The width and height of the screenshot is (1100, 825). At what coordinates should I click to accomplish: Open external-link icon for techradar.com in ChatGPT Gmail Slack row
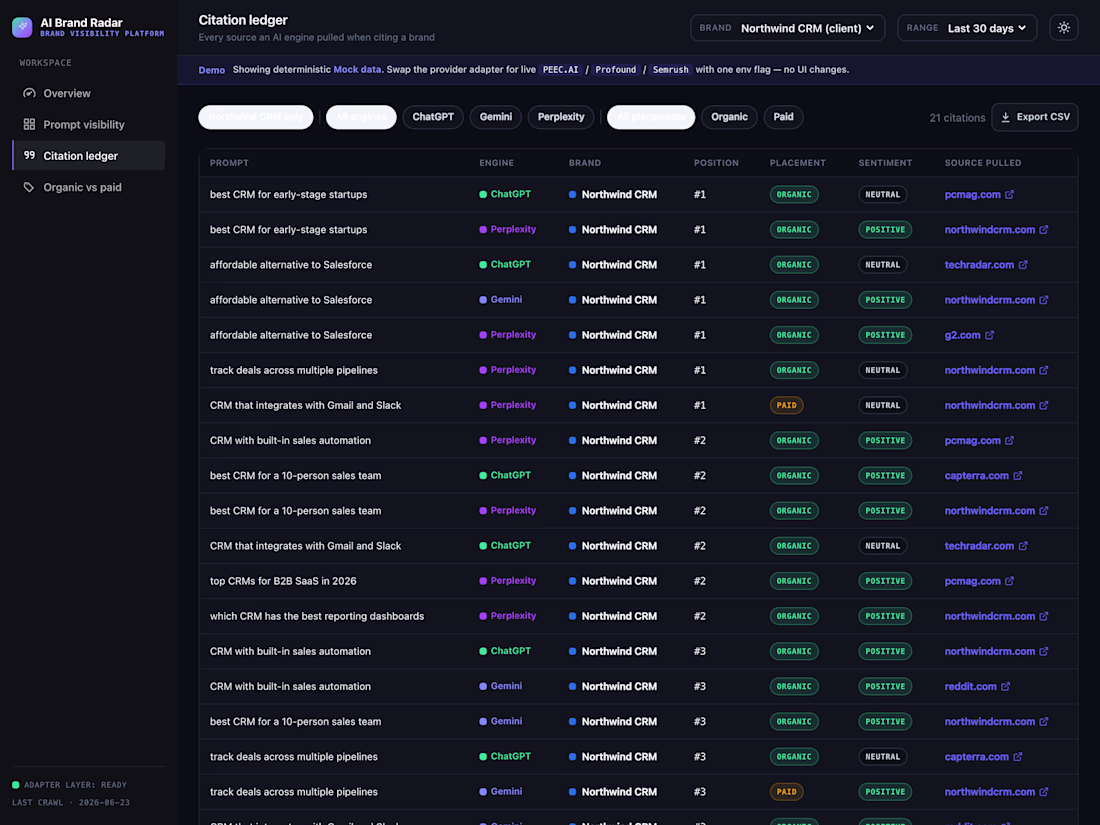coord(1023,546)
